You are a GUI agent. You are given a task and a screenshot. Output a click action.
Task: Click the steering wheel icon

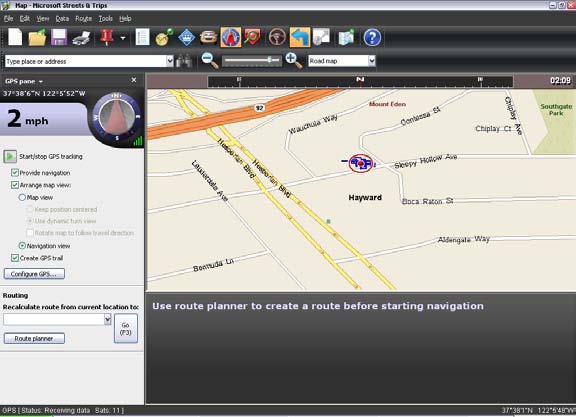tap(277, 37)
